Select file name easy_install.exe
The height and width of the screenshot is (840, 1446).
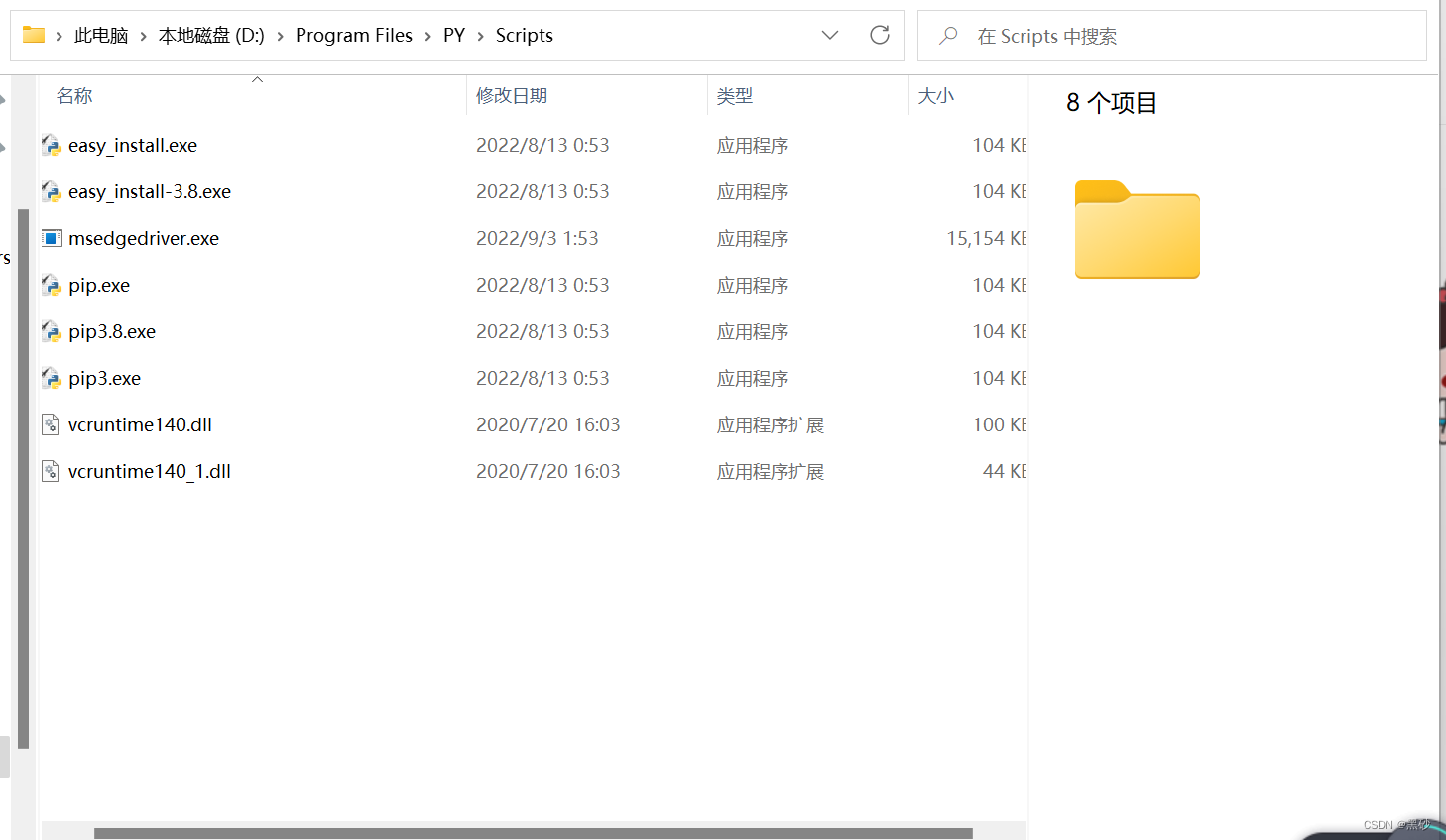(x=133, y=146)
